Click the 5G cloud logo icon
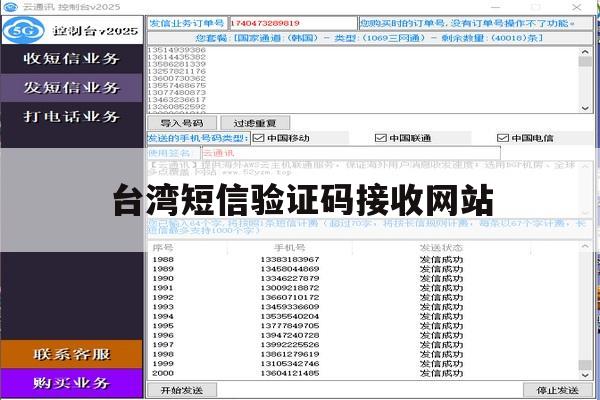 [x=24, y=30]
